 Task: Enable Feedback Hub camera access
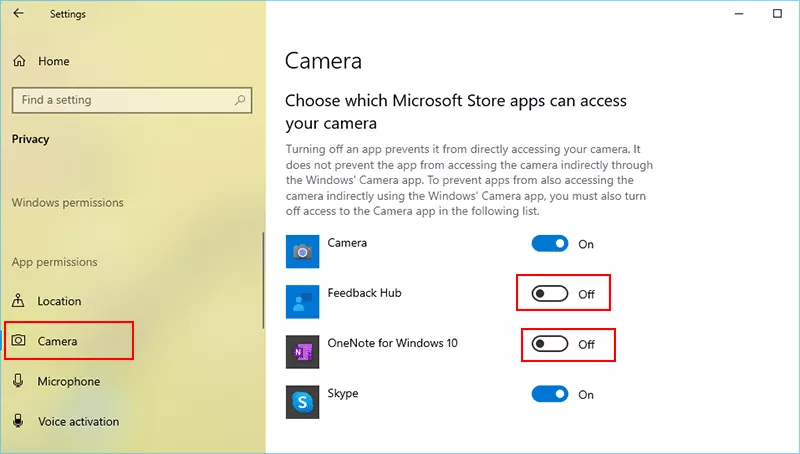[x=550, y=294]
